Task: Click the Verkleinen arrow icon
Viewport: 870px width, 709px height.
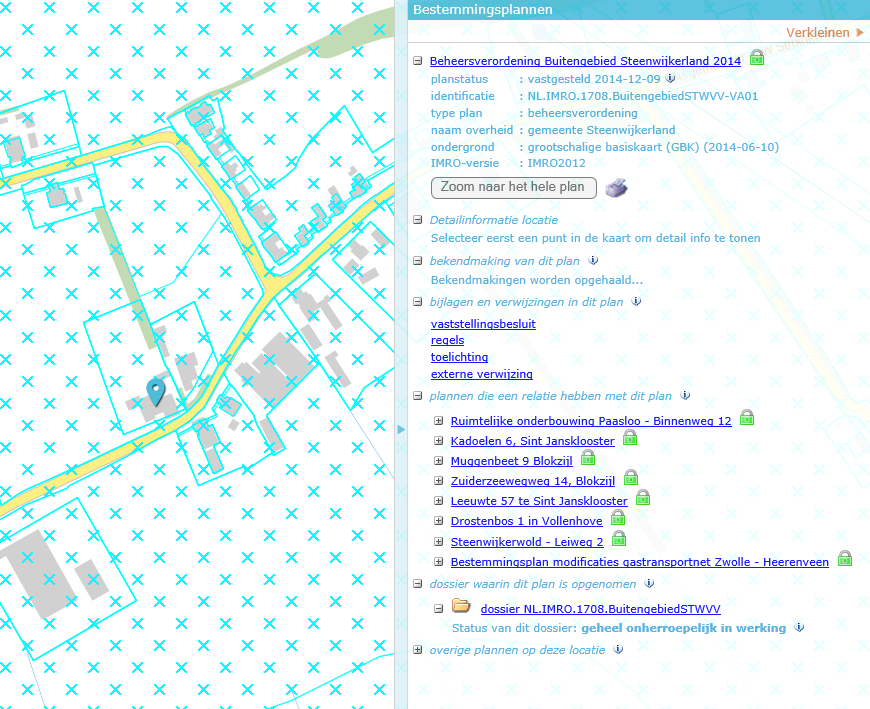Action: 860,33
